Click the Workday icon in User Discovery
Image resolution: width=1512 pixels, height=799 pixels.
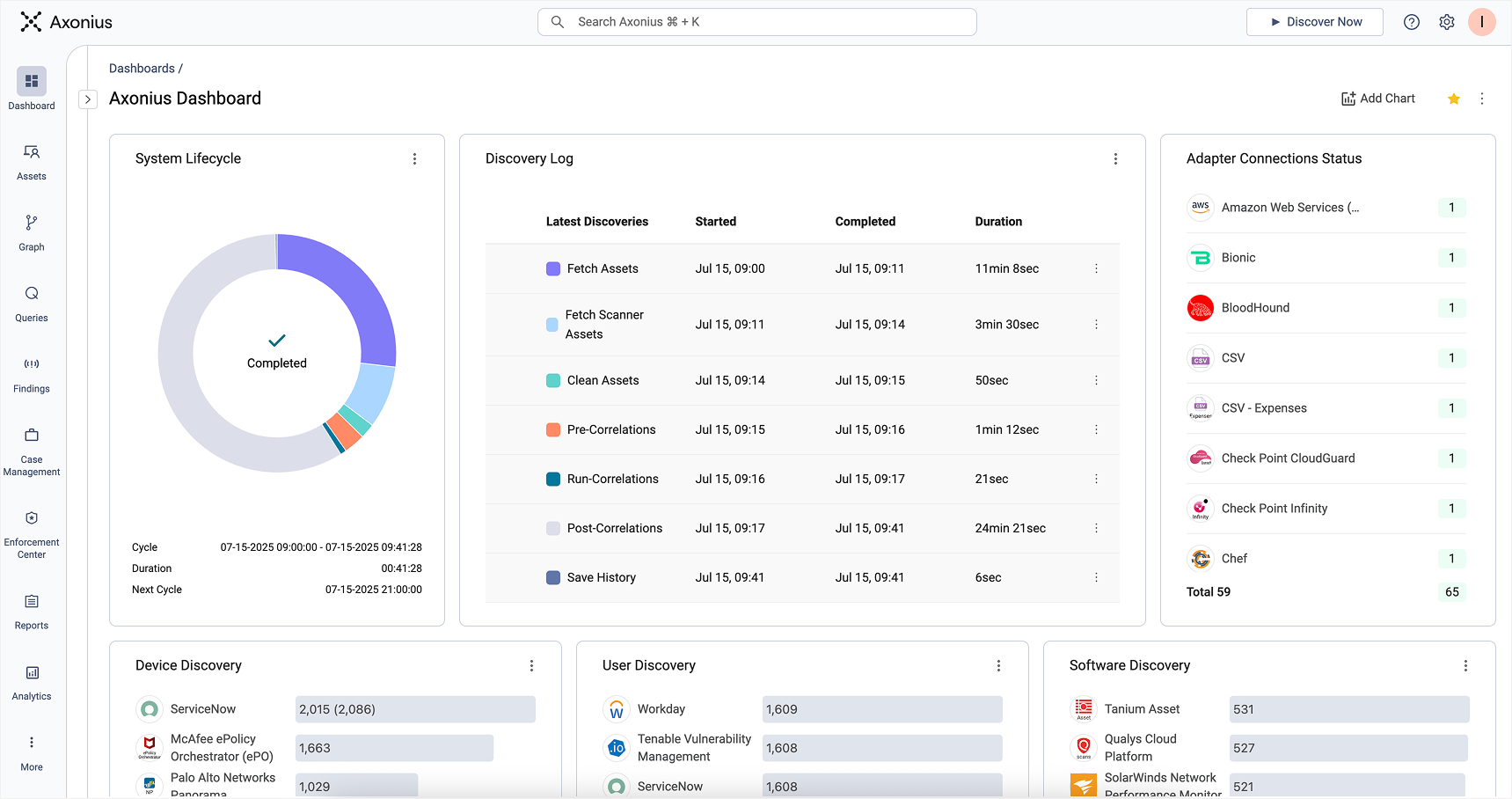pos(617,709)
